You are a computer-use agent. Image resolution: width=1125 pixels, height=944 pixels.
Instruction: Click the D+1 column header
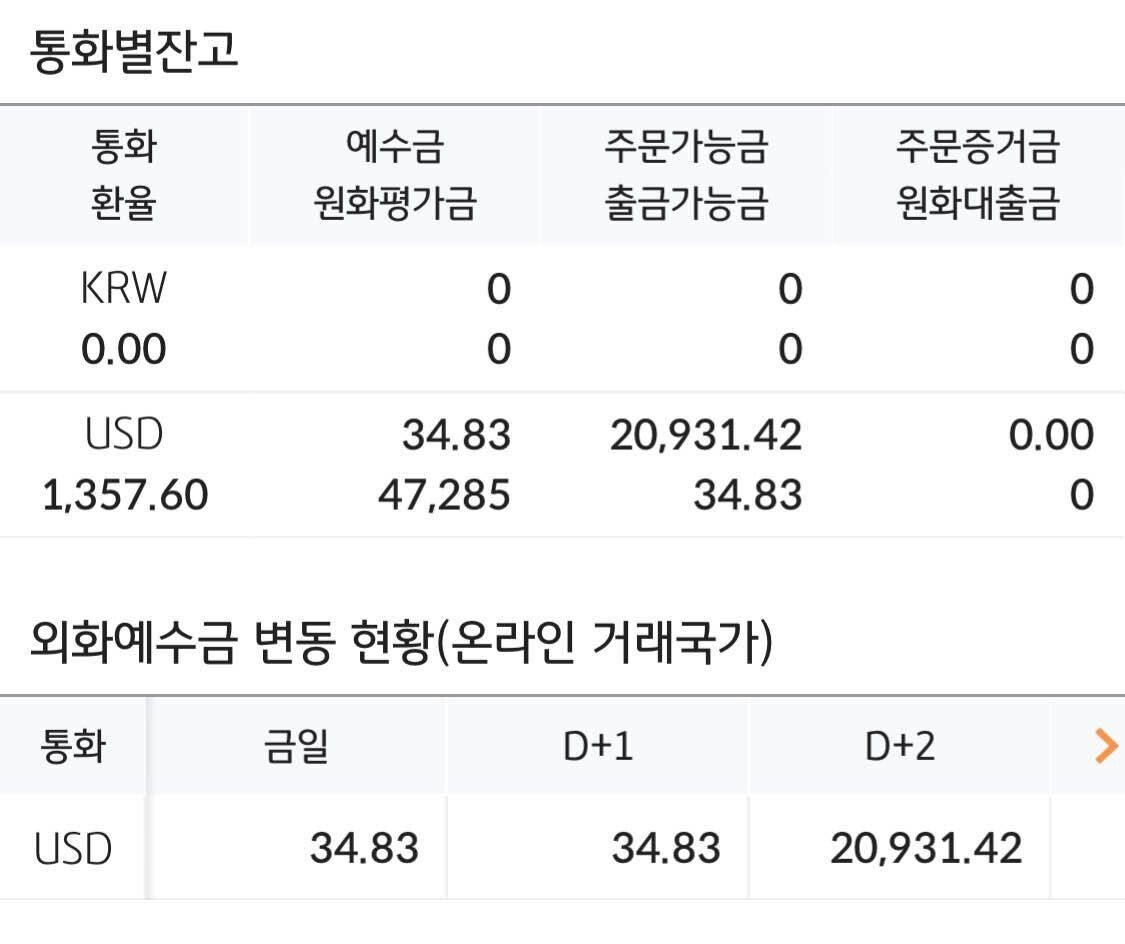tap(596, 744)
